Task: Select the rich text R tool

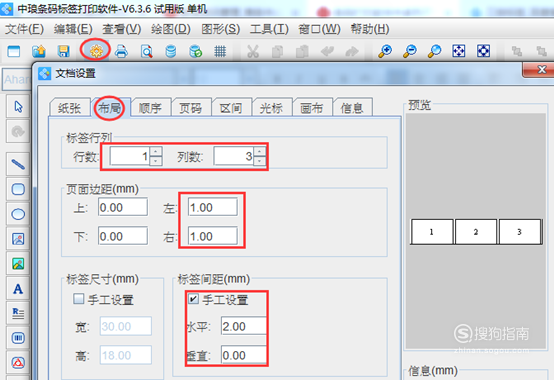Action: coord(18,313)
